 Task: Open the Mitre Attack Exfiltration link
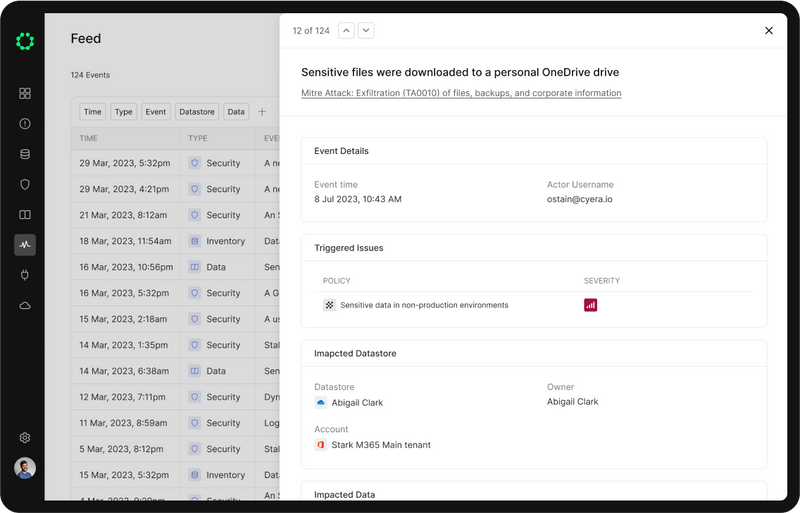[x=461, y=93]
